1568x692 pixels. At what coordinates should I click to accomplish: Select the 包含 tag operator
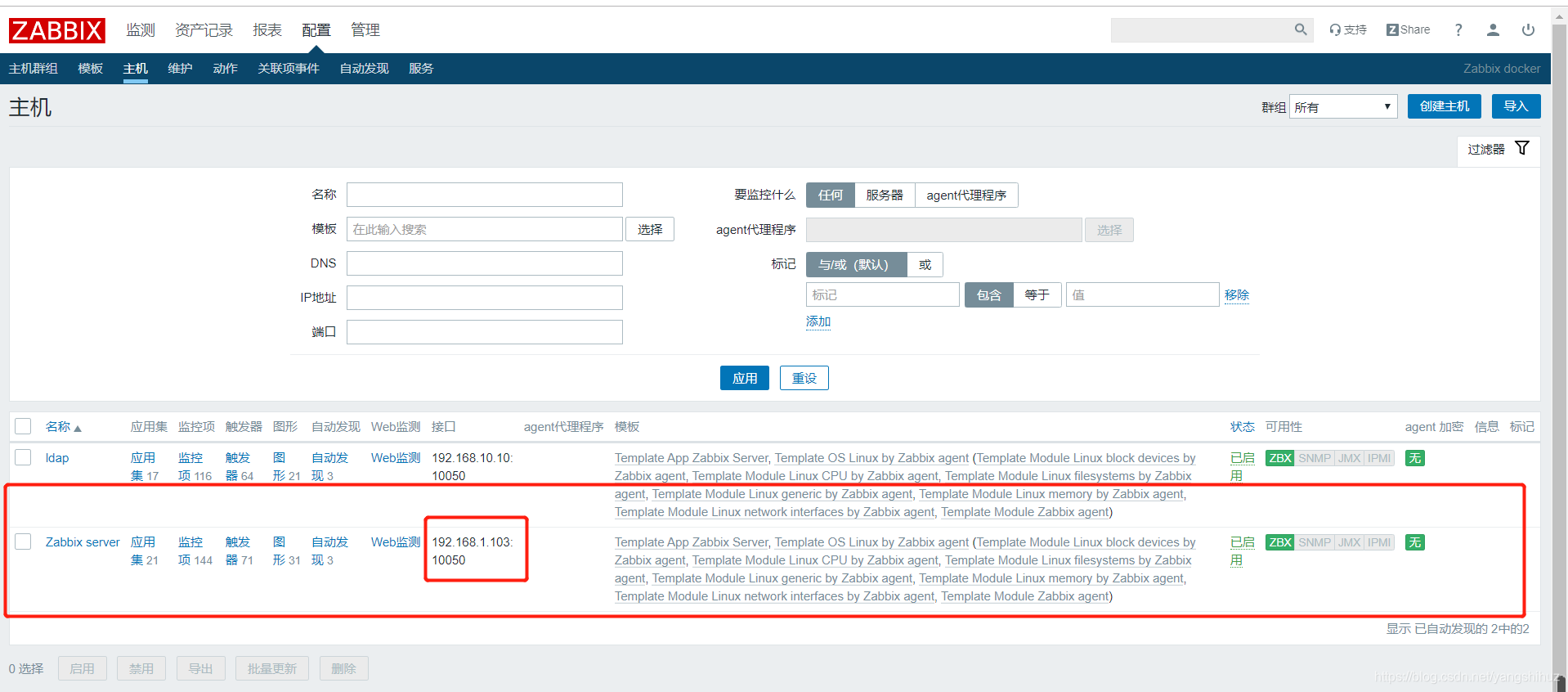tap(988, 294)
